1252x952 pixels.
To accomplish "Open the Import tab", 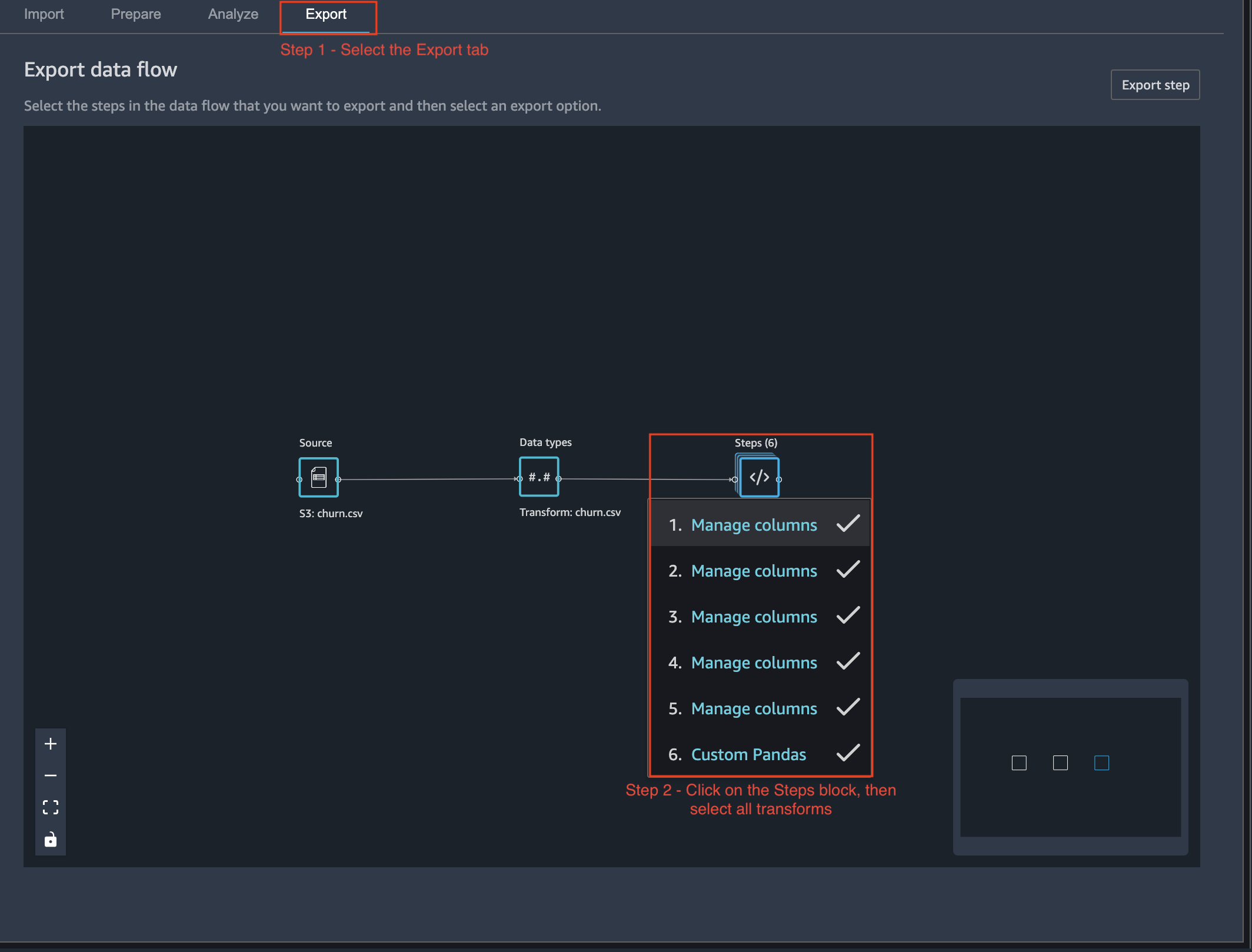I will point(44,14).
